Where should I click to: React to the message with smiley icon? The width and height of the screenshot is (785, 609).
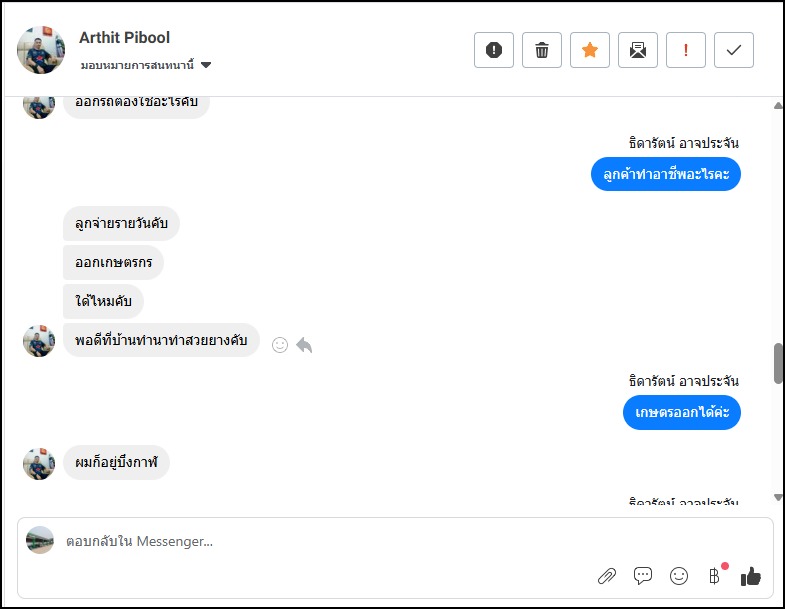pos(280,345)
